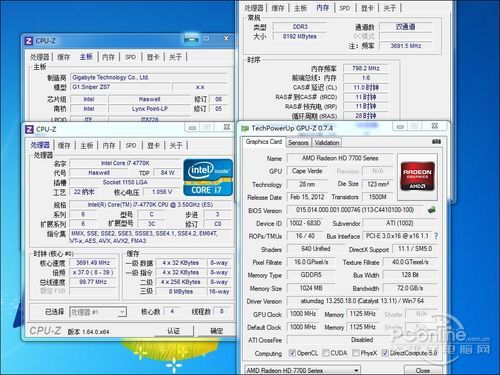Open the AMD Radeon HD 7700 Series dropdown
The height and width of the screenshot is (375, 500).
coord(302,370)
